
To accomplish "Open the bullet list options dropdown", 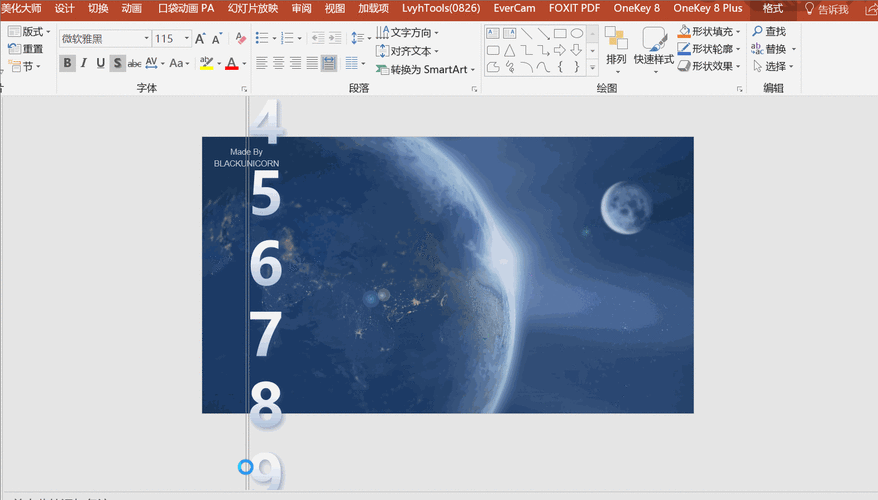I will 274,39.
